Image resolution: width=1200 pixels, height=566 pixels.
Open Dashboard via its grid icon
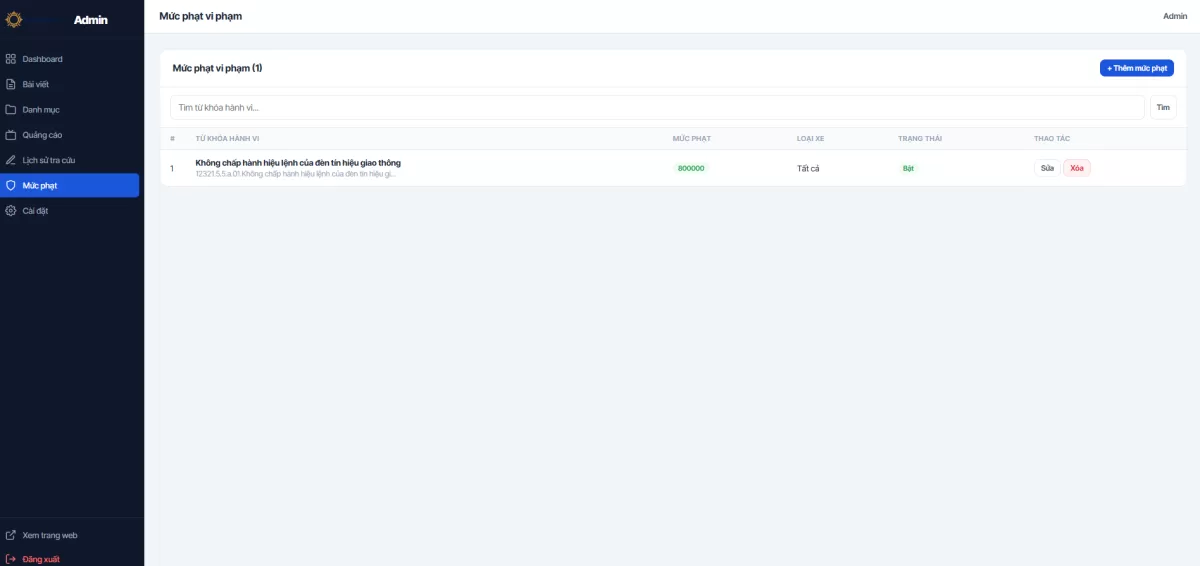(x=11, y=59)
